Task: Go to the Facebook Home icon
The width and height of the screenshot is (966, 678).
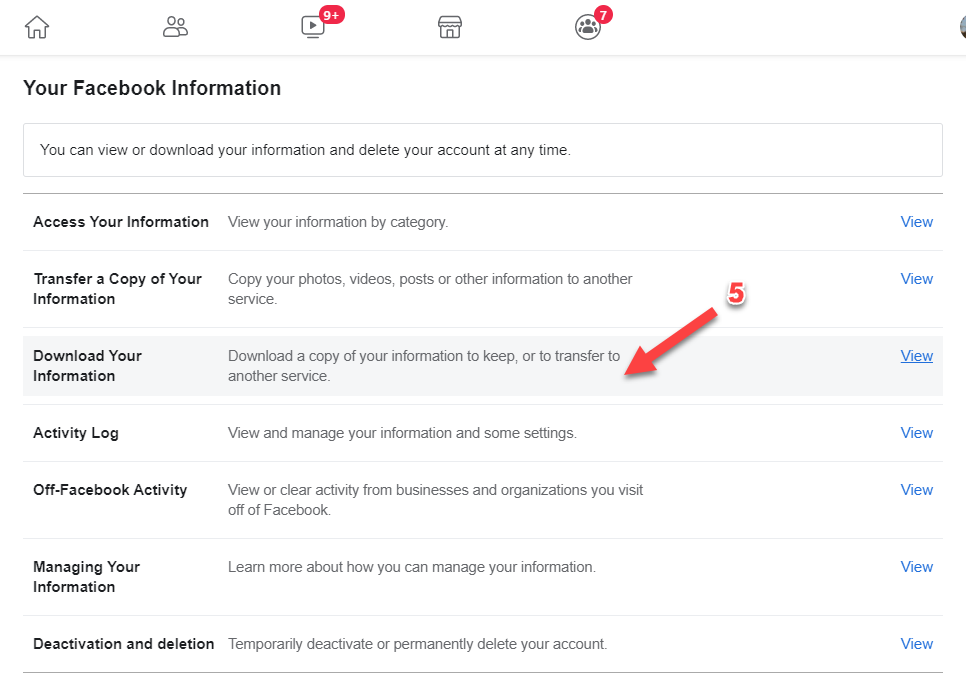Action: click(37, 27)
